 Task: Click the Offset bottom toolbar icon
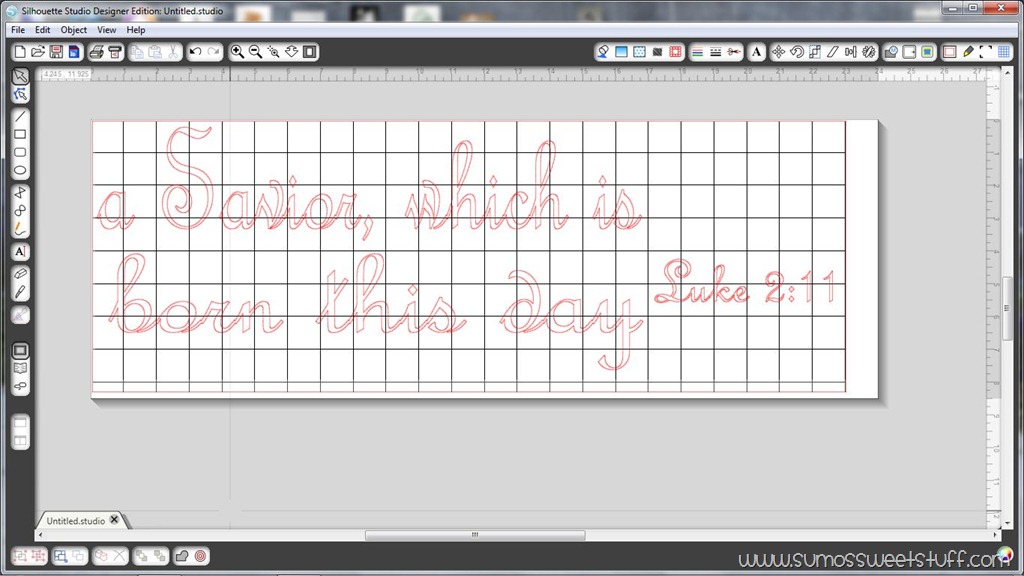[200, 556]
